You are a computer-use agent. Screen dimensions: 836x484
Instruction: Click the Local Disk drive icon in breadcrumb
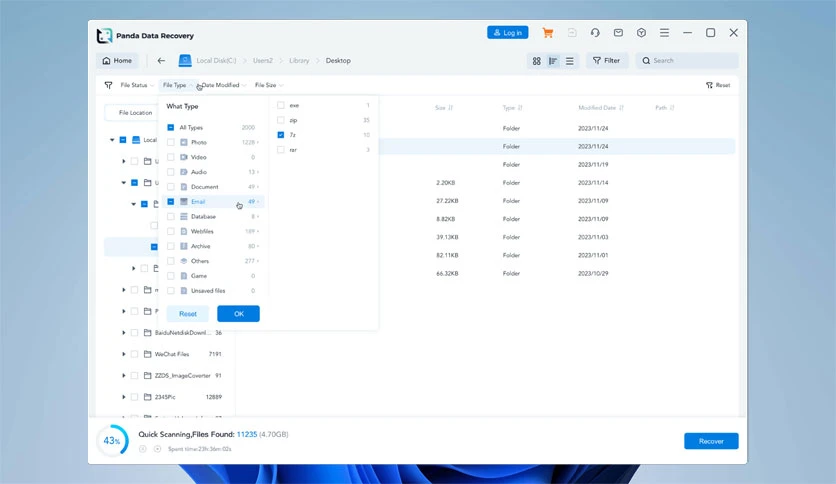pyautogui.click(x=185, y=61)
